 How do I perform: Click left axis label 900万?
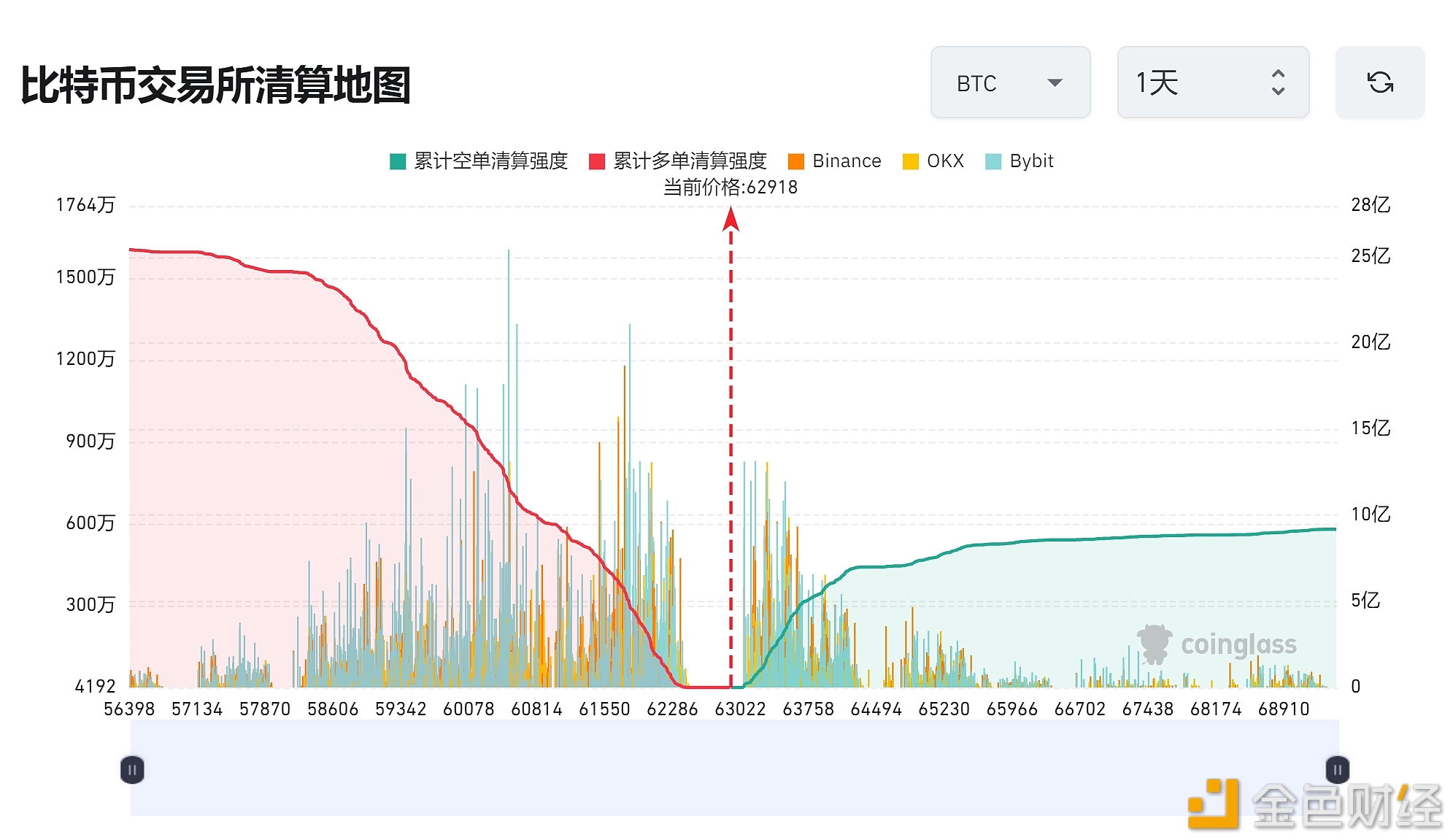coord(90,442)
